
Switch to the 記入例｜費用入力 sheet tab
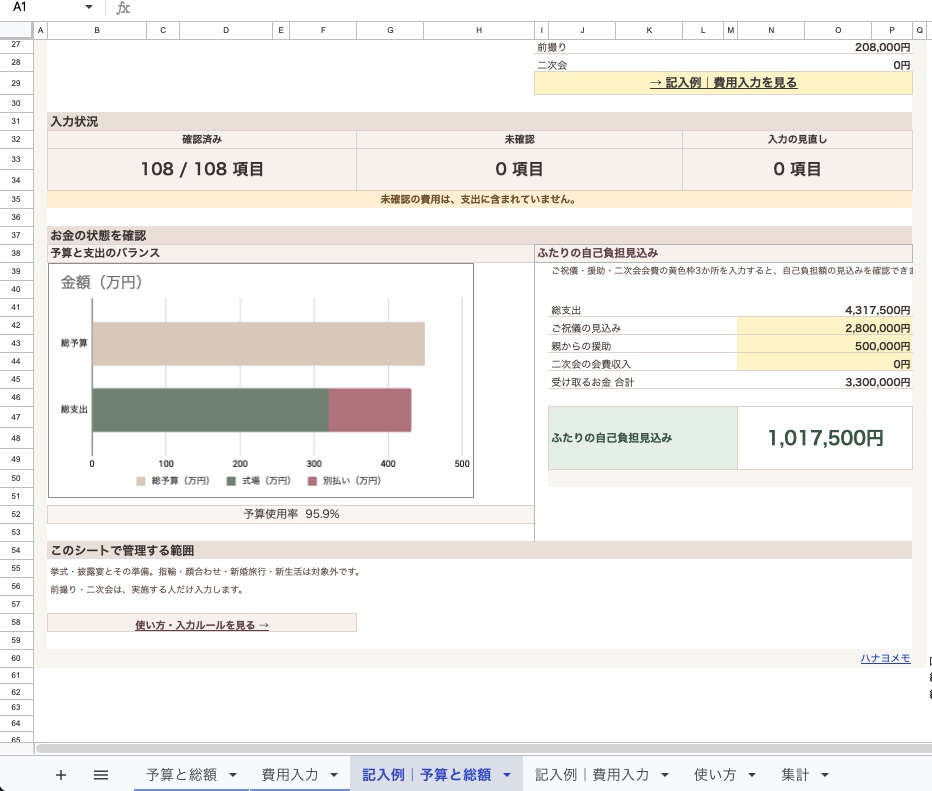click(x=592, y=774)
